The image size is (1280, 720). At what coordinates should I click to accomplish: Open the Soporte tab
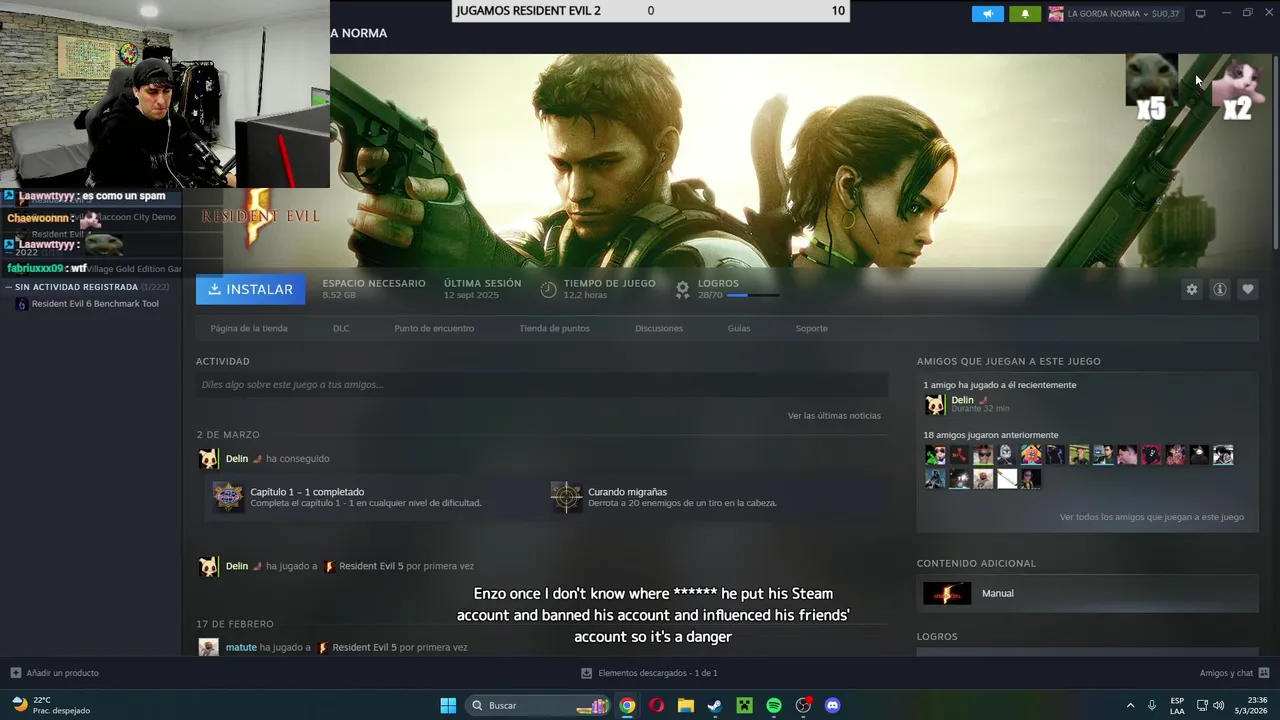pyautogui.click(x=812, y=328)
